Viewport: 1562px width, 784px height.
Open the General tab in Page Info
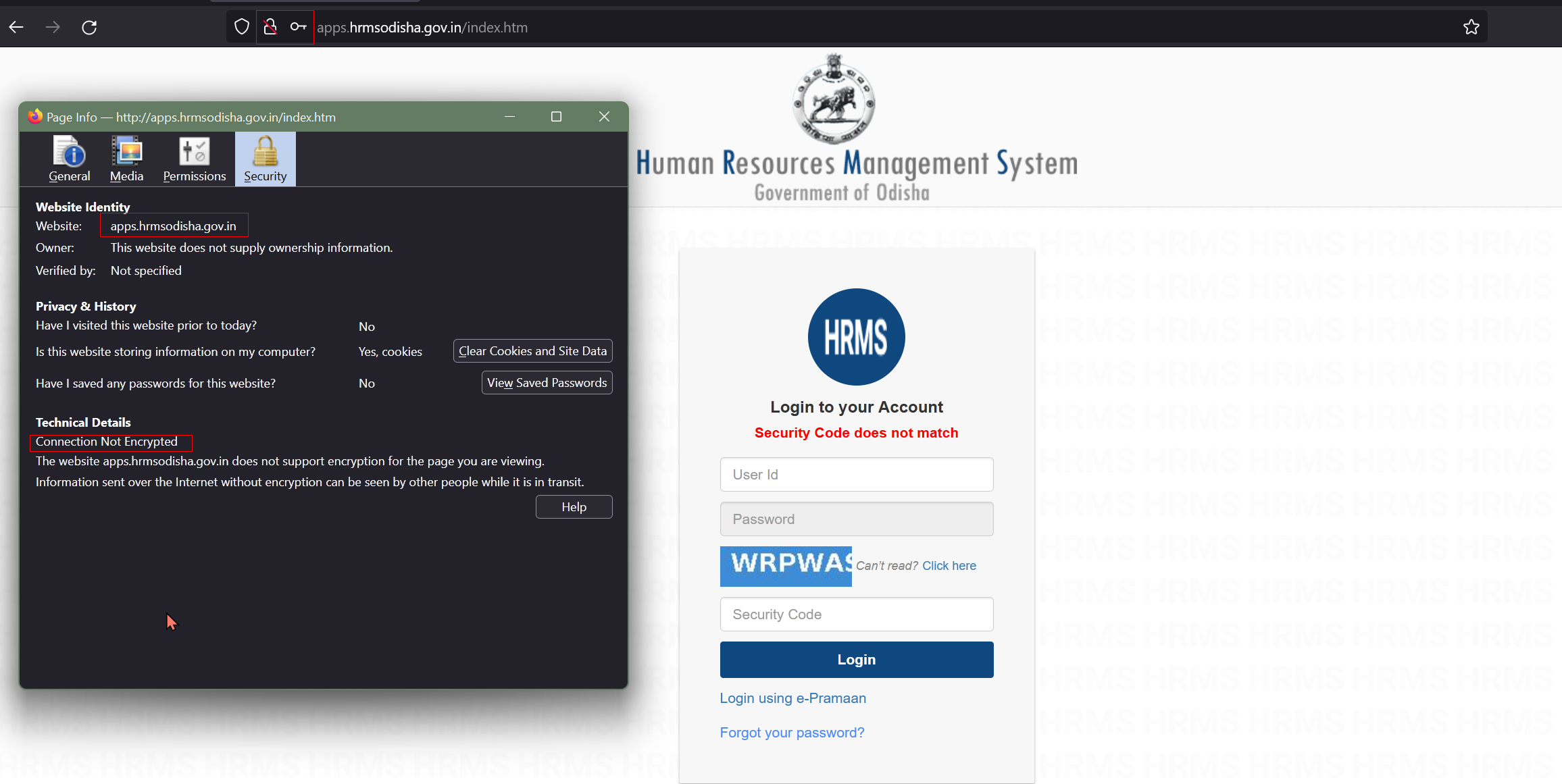click(x=69, y=159)
